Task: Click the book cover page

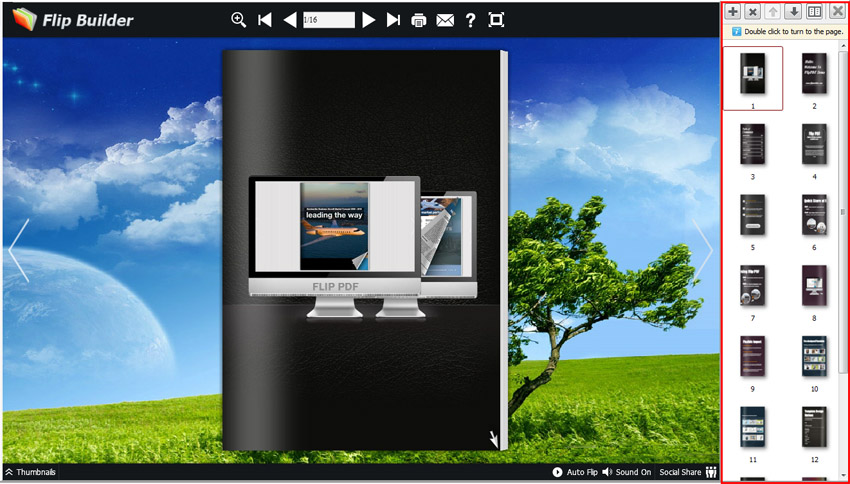Action: coord(362,250)
